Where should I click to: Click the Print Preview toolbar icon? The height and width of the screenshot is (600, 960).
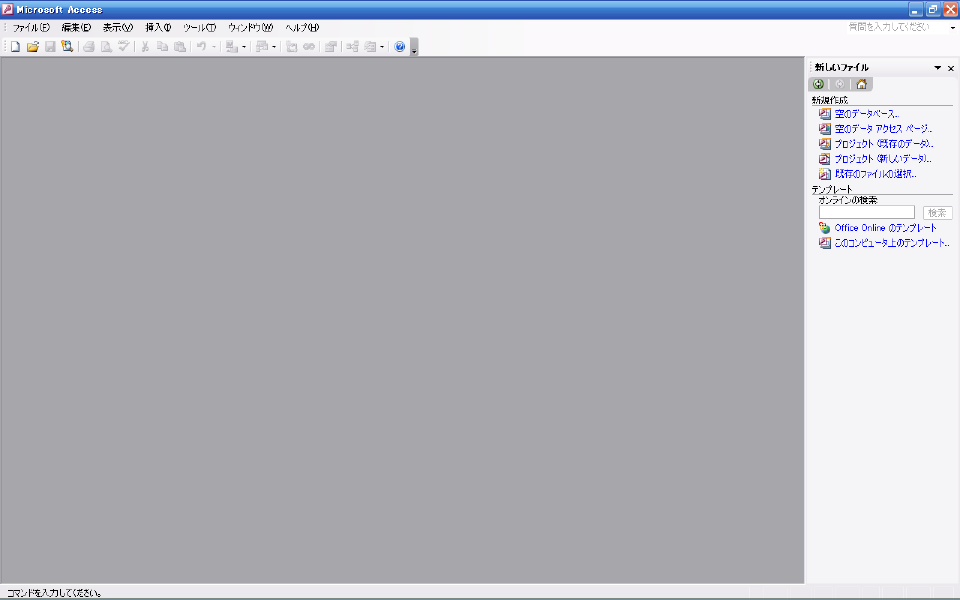pyautogui.click(x=106, y=47)
